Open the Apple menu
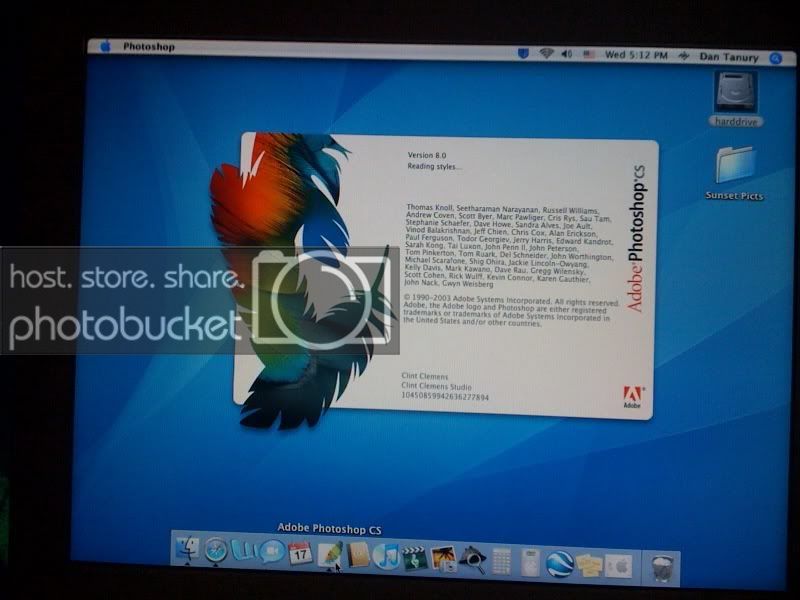The image size is (800, 600). [106, 46]
